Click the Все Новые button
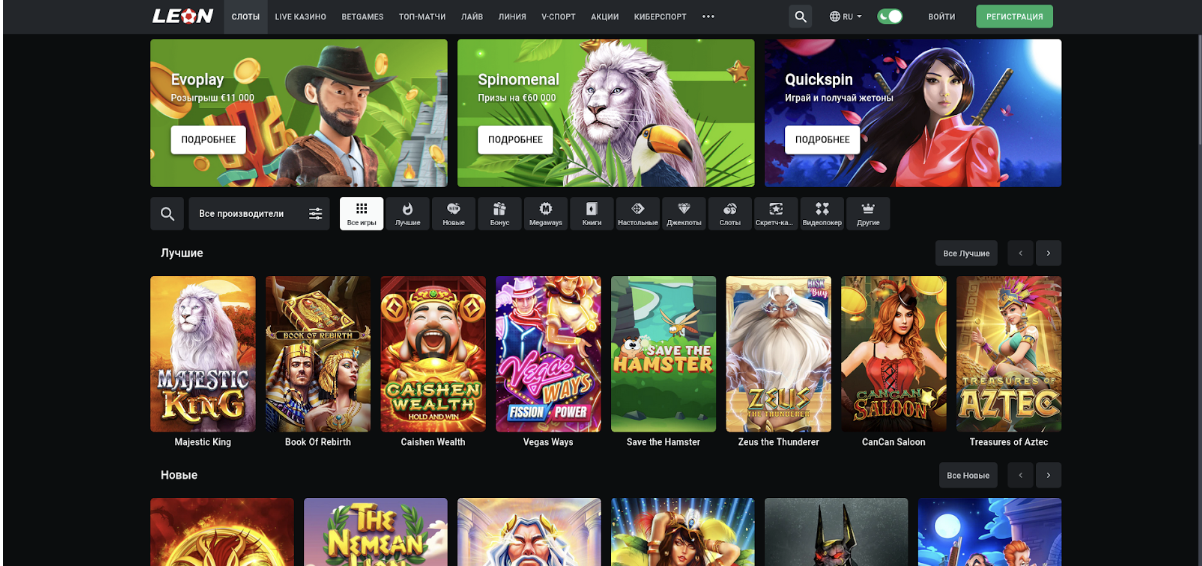The image size is (1202, 566). coord(968,475)
